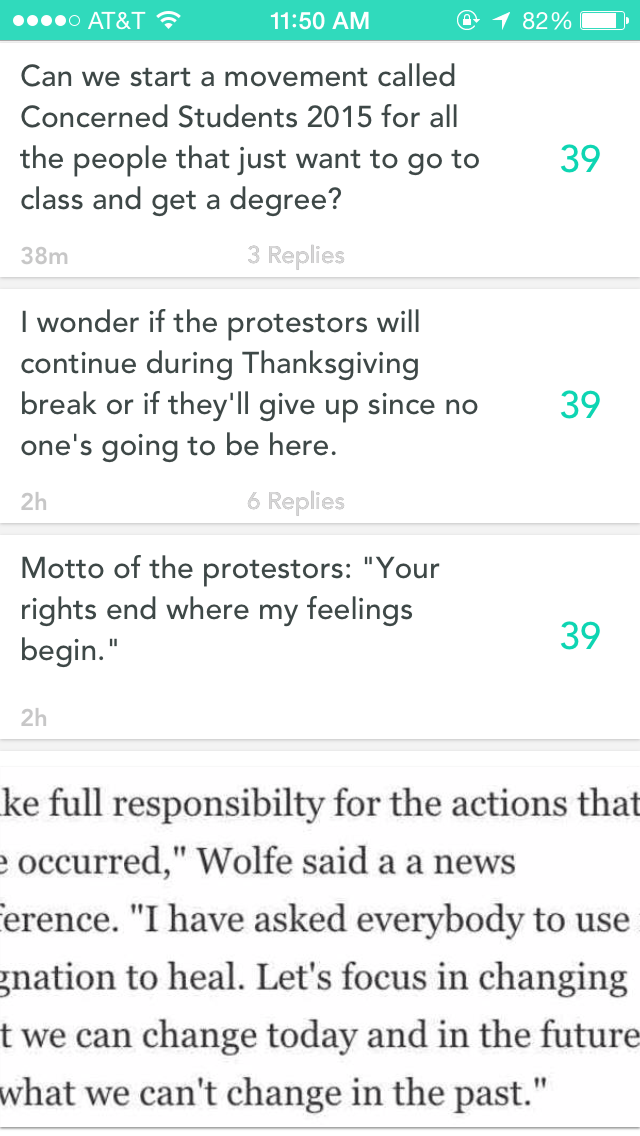
Task: Tap vote count 39 on Motto post
Action: (580, 636)
